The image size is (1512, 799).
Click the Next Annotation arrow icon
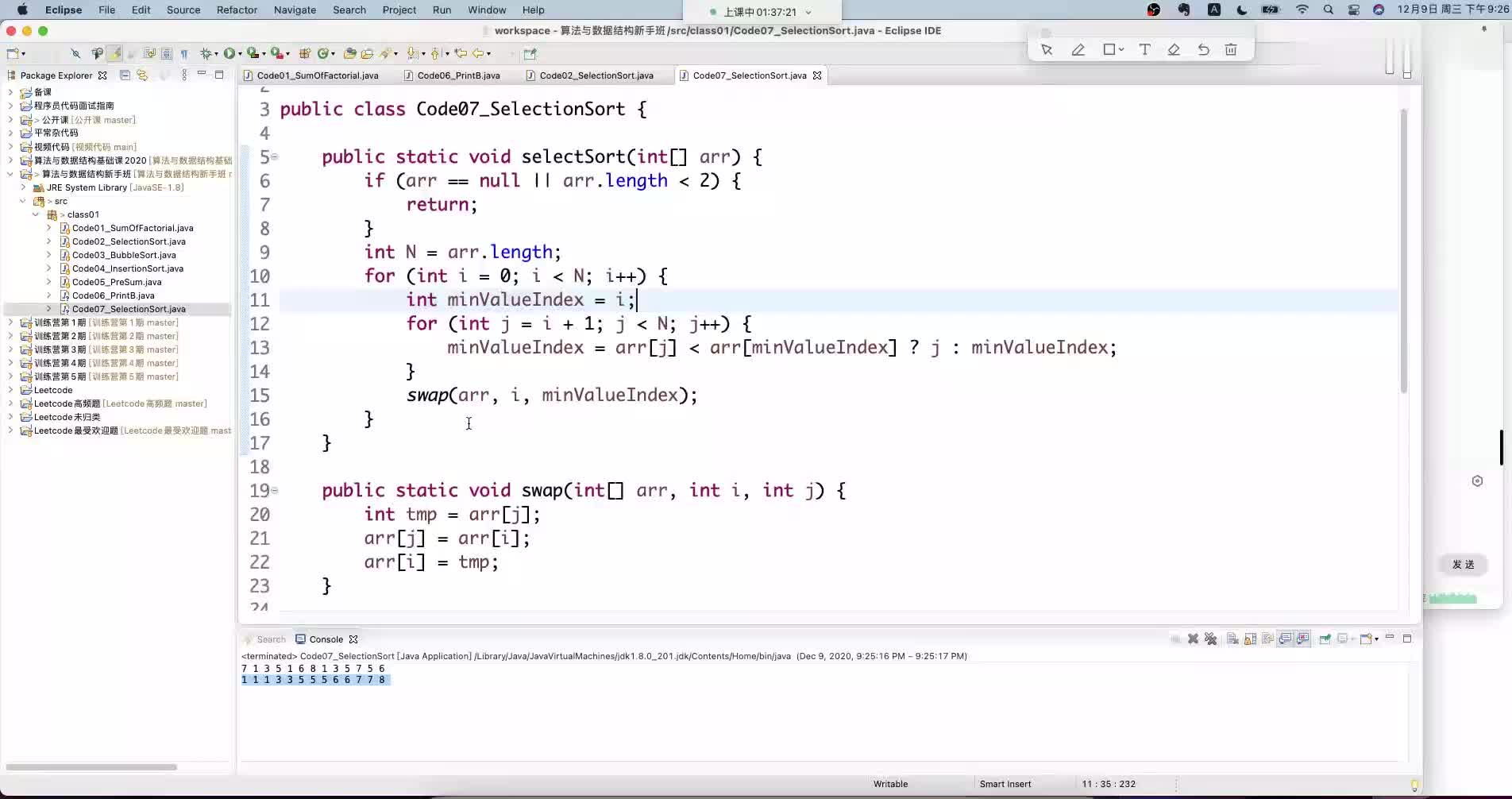pyautogui.click(x=411, y=53)
